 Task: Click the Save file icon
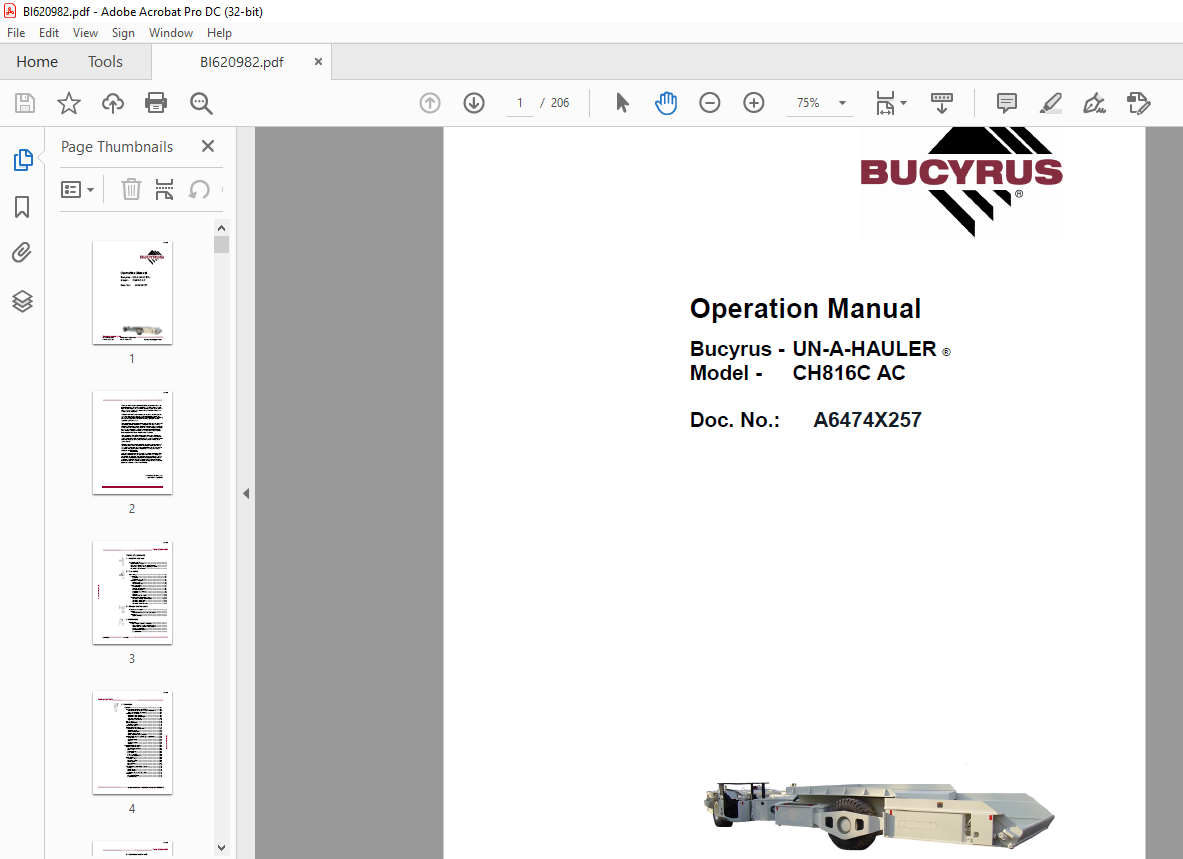25,103
